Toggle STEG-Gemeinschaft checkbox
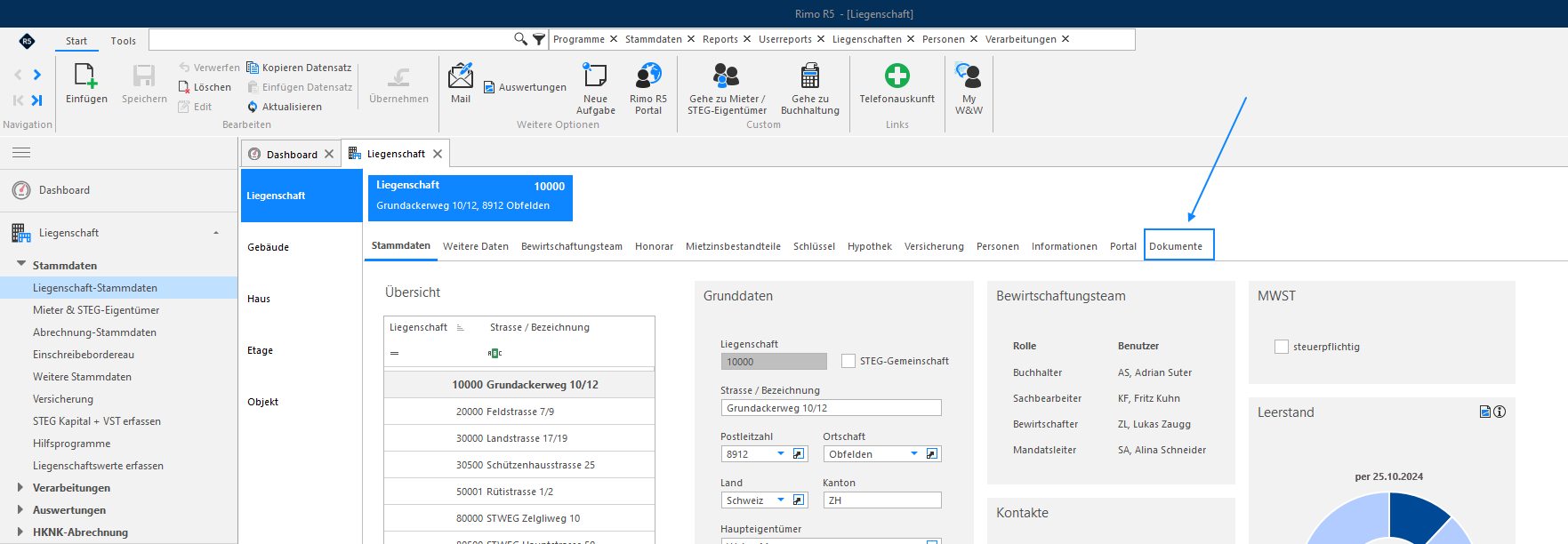Viewport: 1568px width, 544px height. tap(848, 361)
